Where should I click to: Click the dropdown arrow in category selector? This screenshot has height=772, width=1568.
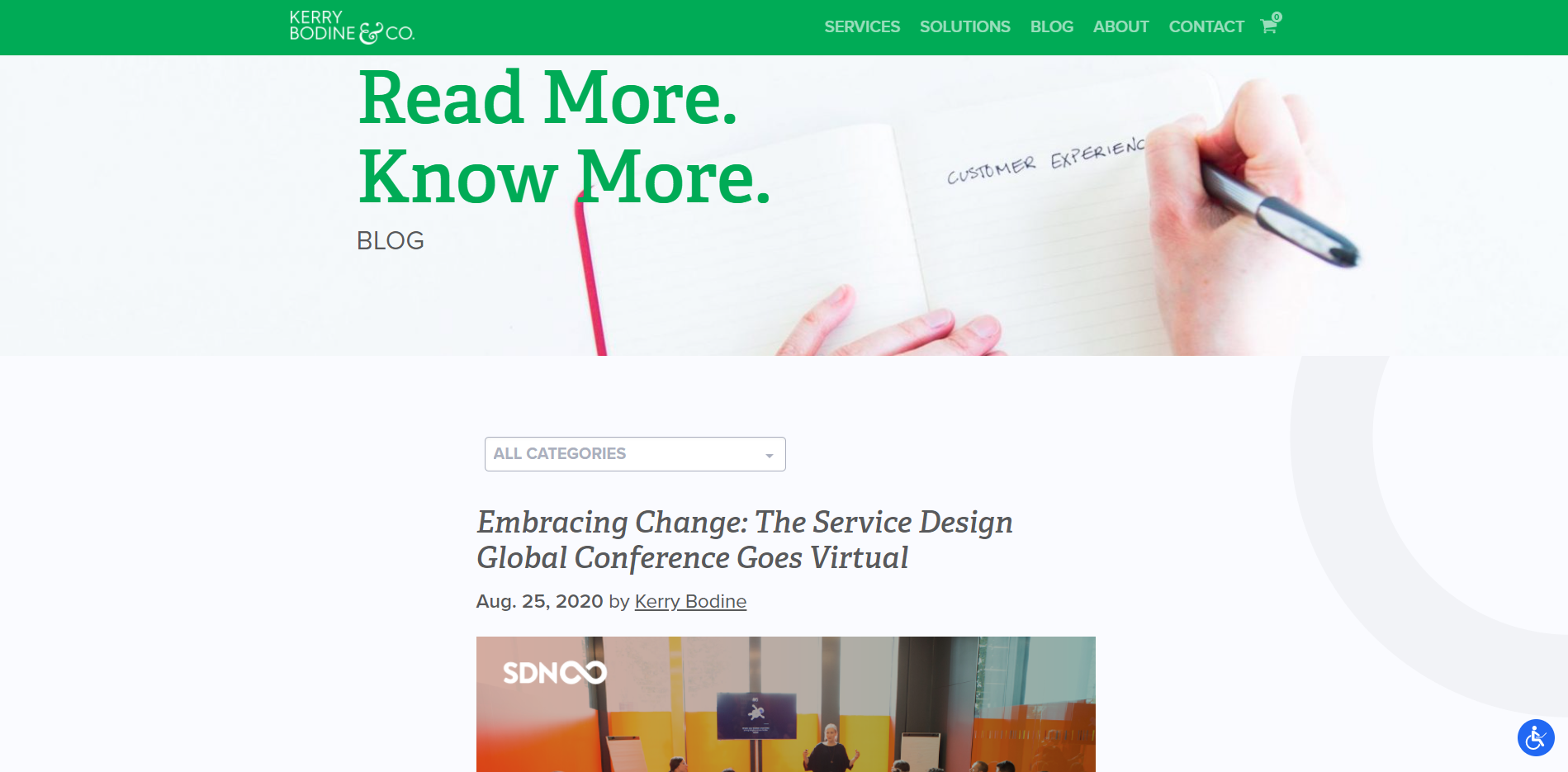tap(770, 456)
